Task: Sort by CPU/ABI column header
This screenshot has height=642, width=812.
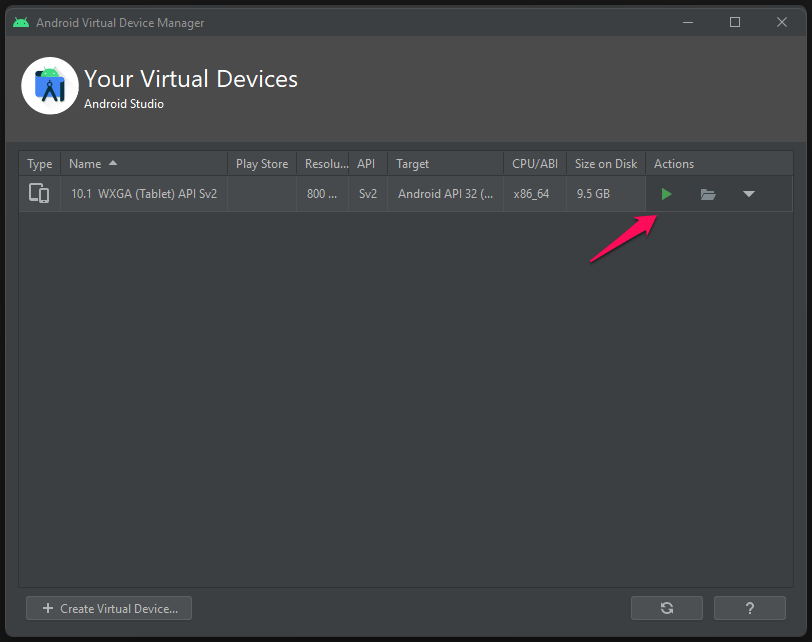Action: click(535, 164)
